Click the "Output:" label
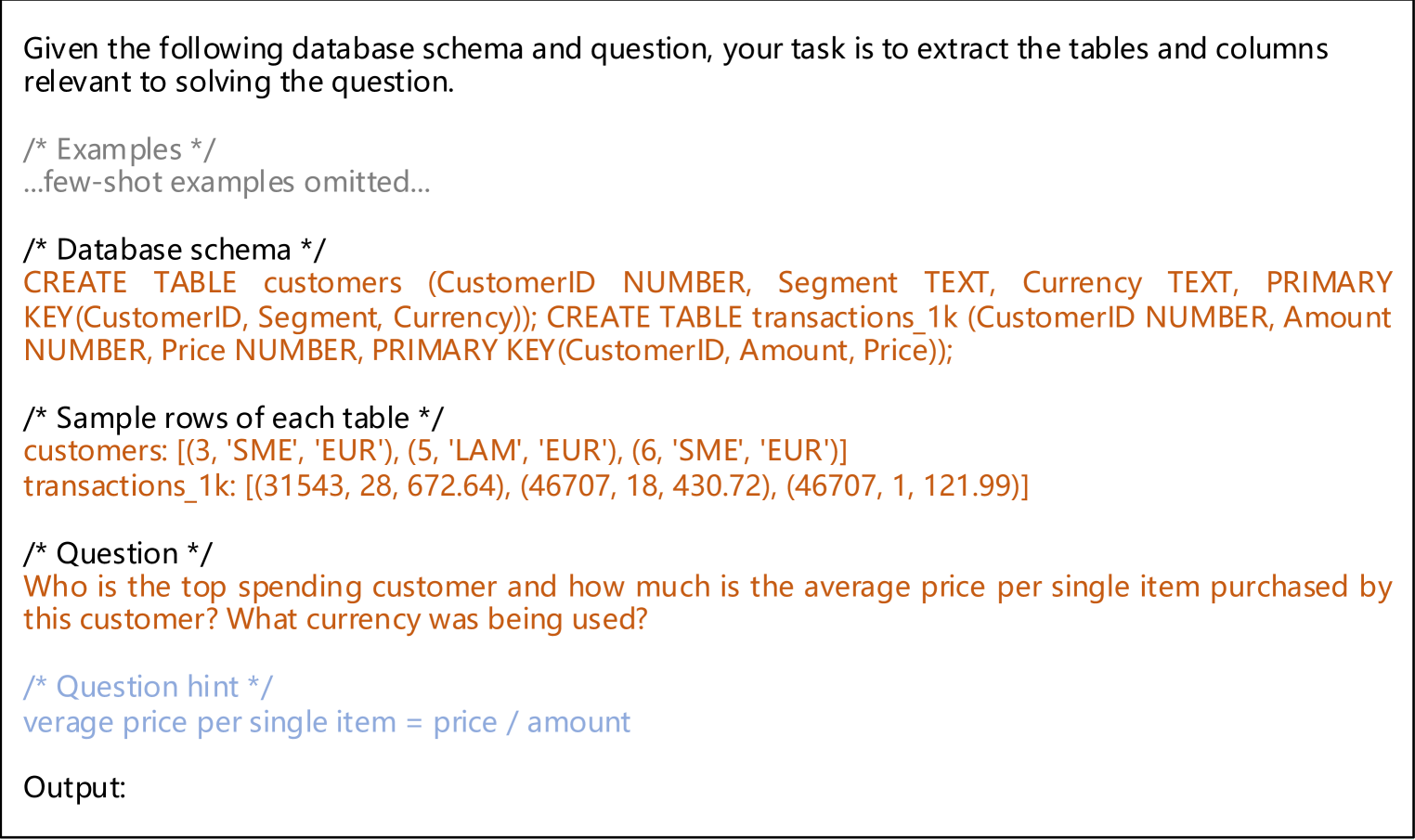The width and height of the screenshot is (1415, 840). pos(74,788)
